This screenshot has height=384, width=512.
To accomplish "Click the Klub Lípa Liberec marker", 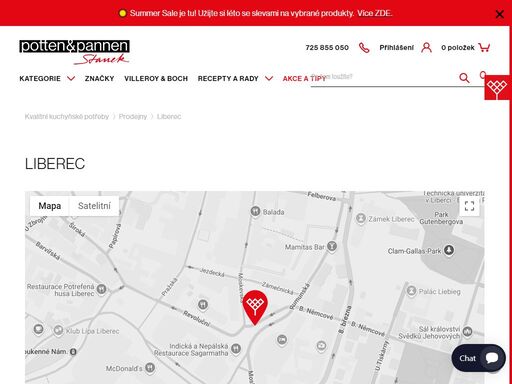I will (58, 330).
